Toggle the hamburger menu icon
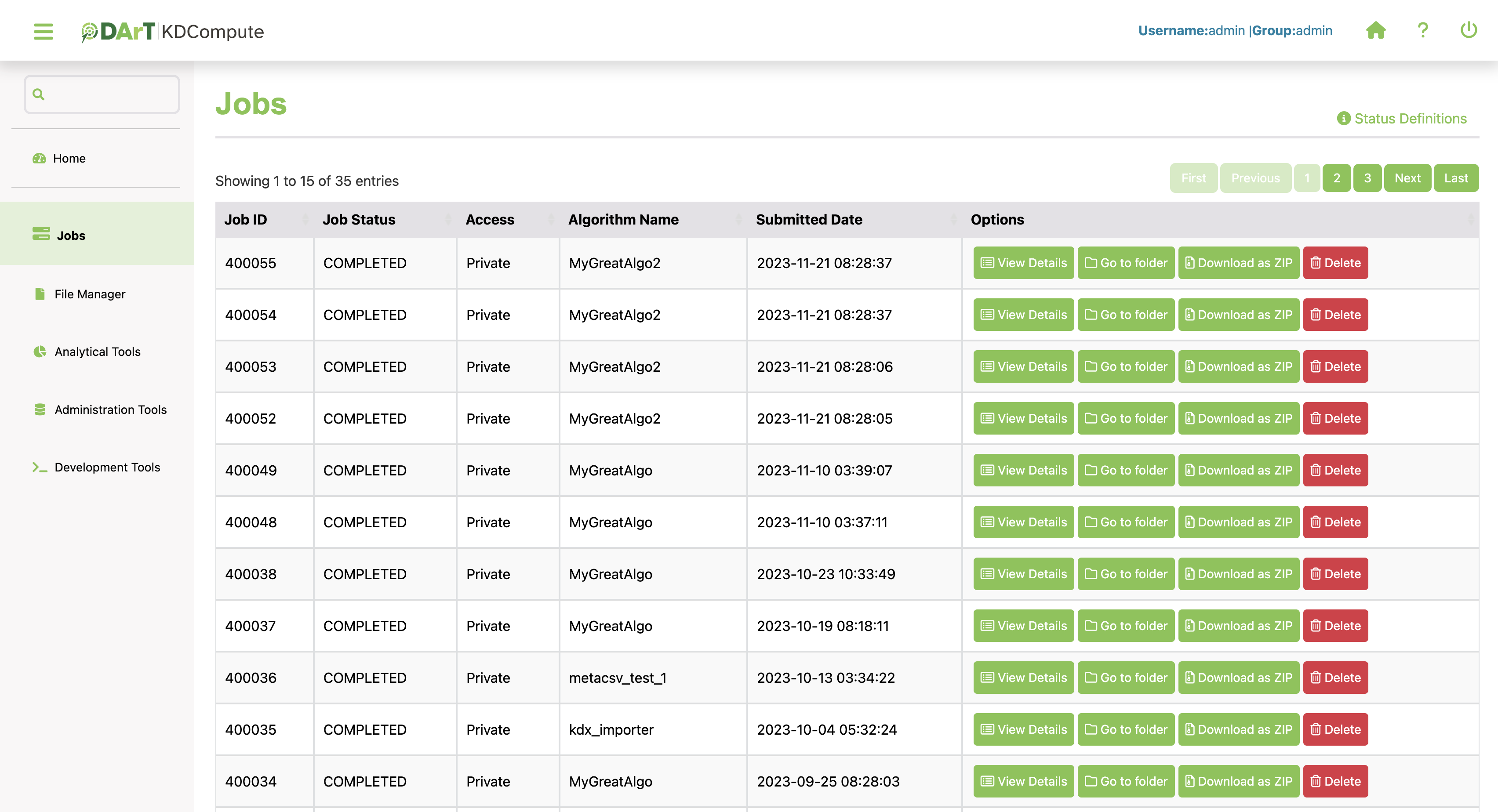The height and width of the screenshot is (812, 1498). (x=43, y=31)
